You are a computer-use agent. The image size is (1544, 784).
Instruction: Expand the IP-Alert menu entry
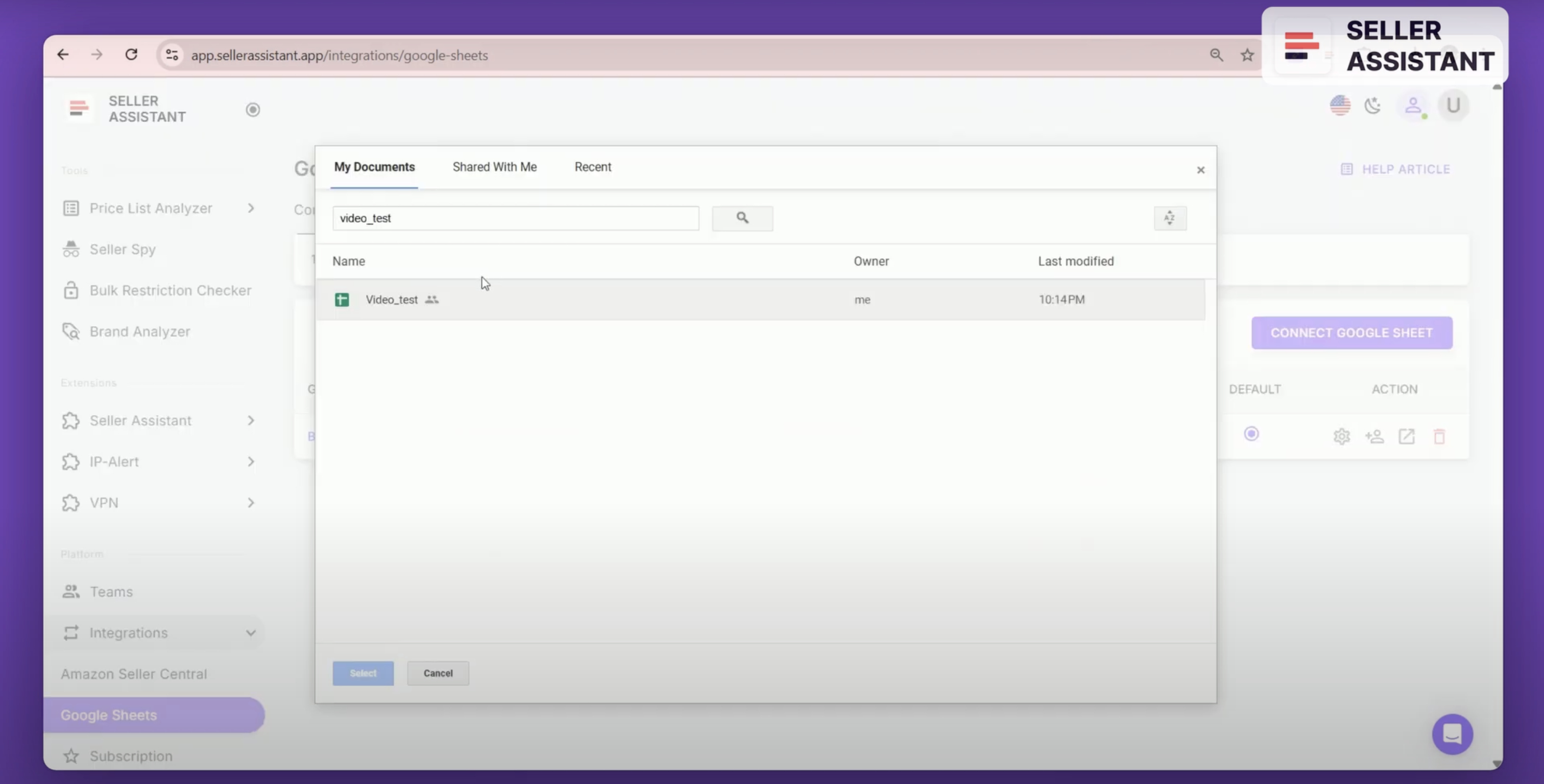click(114, 461)
